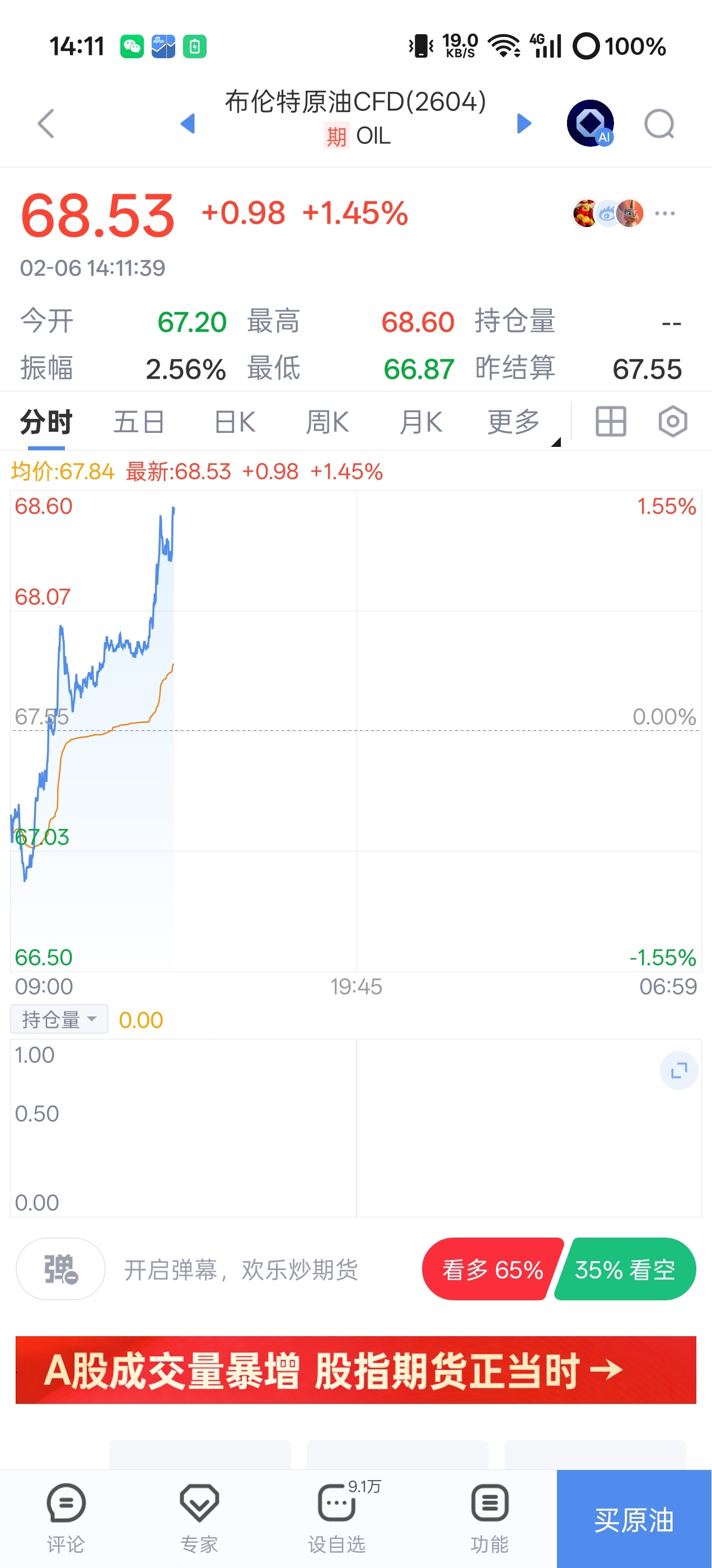Open the A股成交量暴增 banner ad
712x1568 pixels.
tap(355, 1370)
